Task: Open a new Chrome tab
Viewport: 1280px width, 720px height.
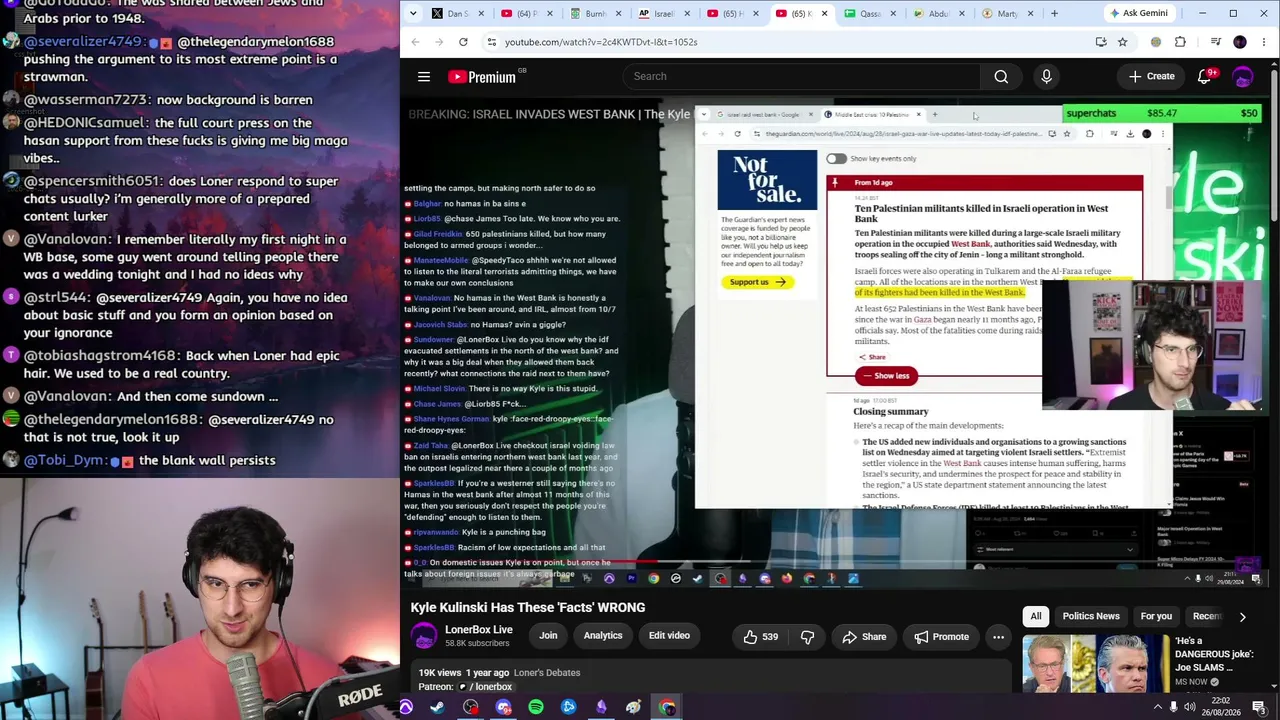Action: click(1054, 14)
